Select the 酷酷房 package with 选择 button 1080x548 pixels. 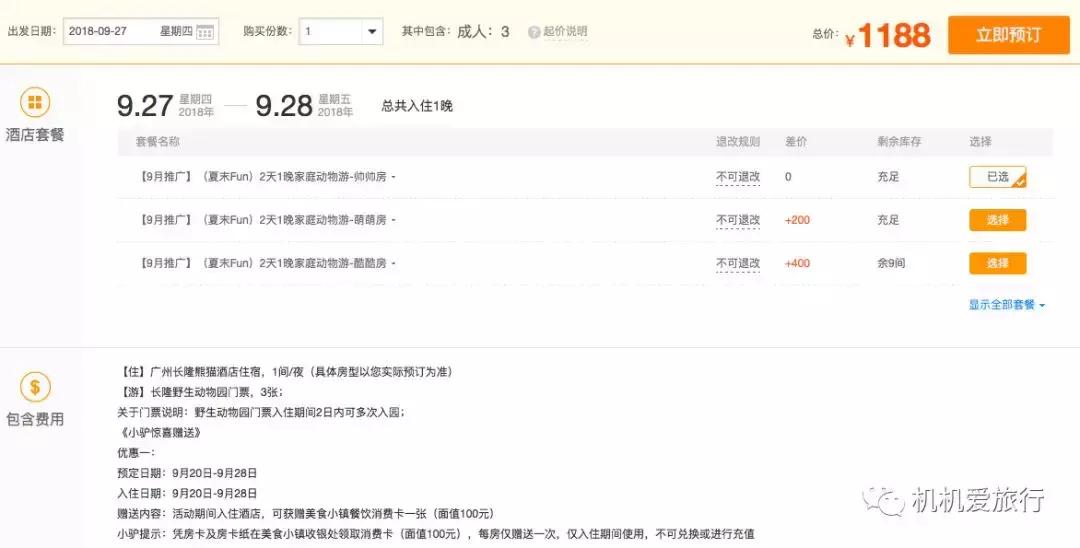[x=997, y=264]
